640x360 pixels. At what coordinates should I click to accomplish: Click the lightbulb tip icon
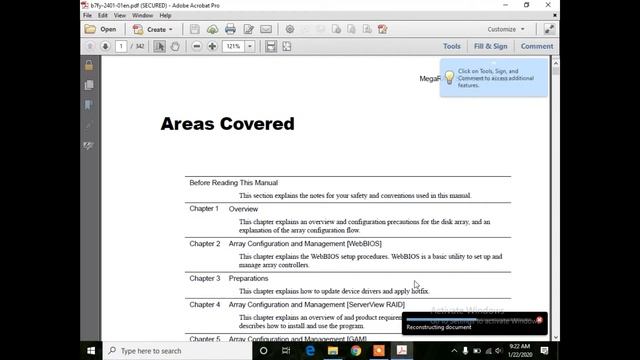(449, 77)
